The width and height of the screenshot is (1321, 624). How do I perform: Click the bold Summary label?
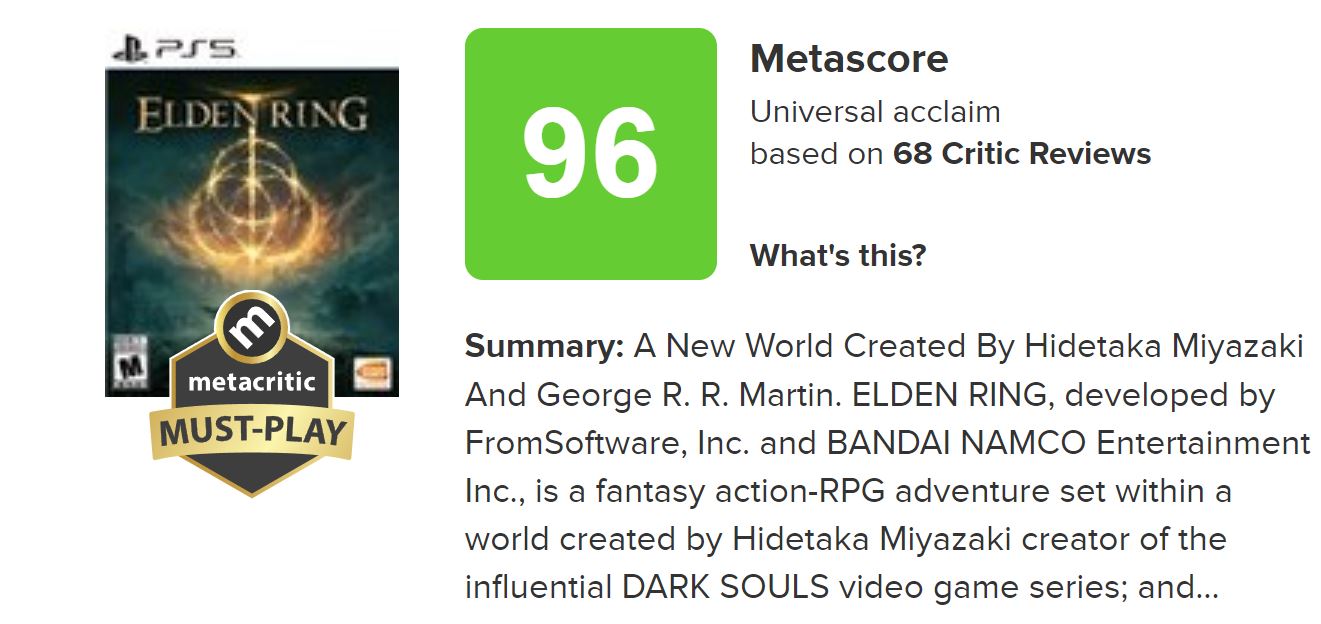(545, 347)
